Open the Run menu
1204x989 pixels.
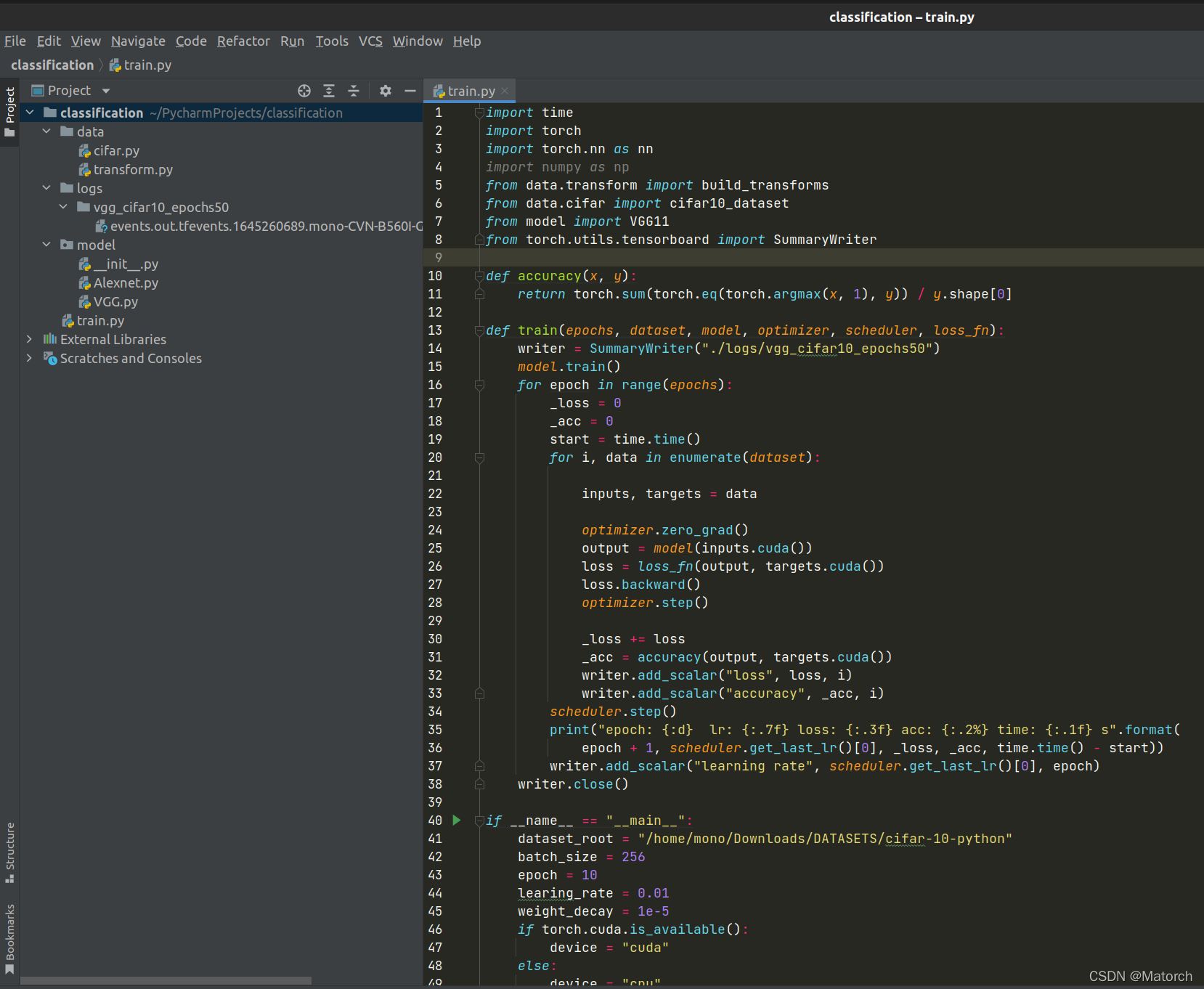pos(292,41)
